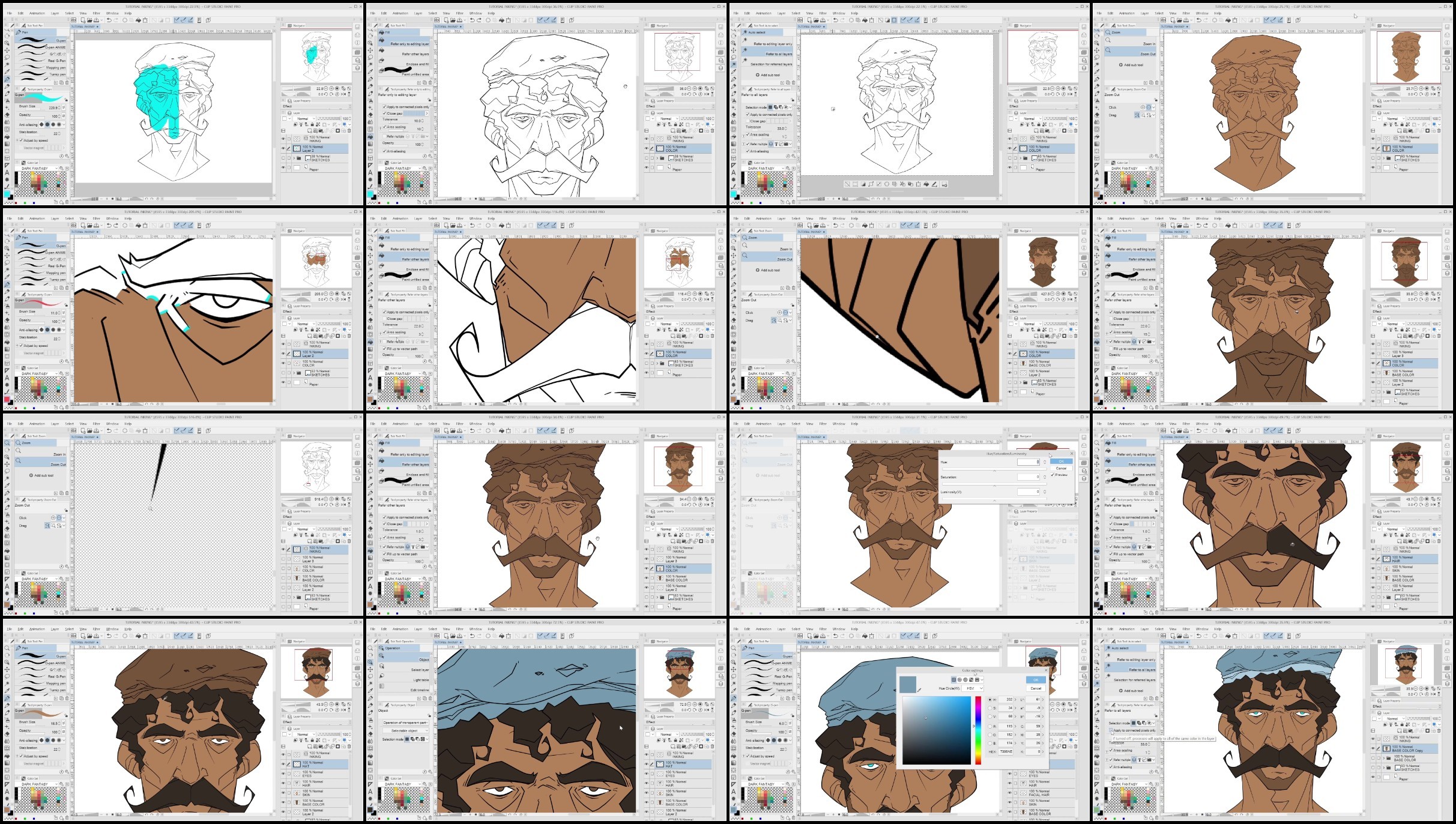Click Add sub tool in line-art Auto select frame
1456x824 pixels.
pyautogui.click(x=769, y=75)
